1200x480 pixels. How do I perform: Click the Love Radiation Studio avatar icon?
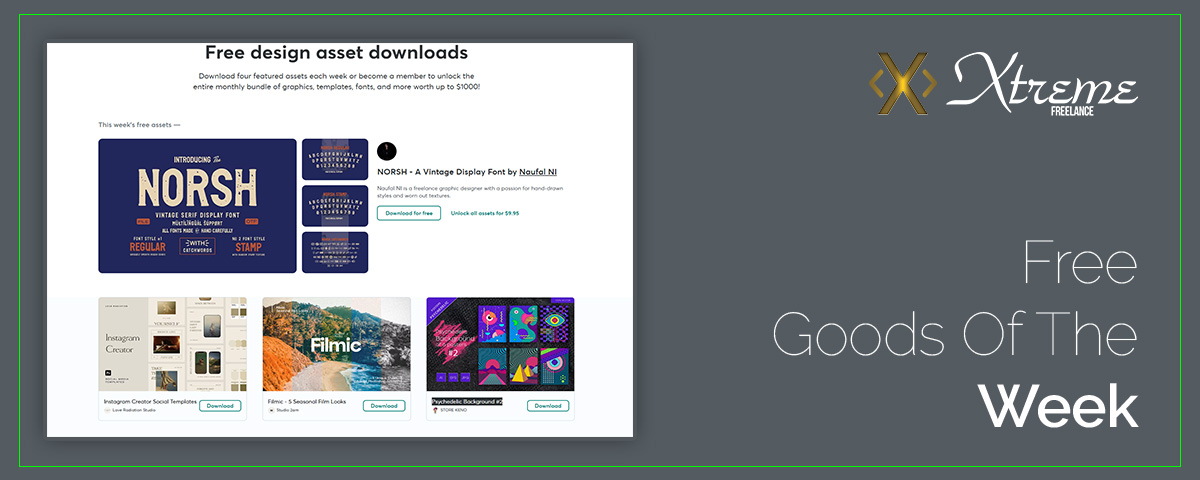click(x=107, y=410)
